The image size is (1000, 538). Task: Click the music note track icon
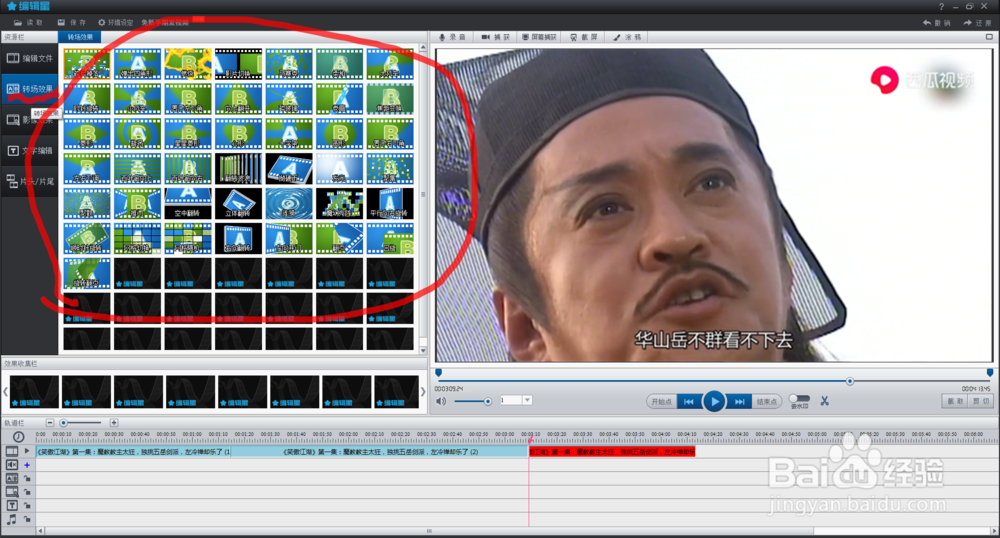(x=11, y=520)
